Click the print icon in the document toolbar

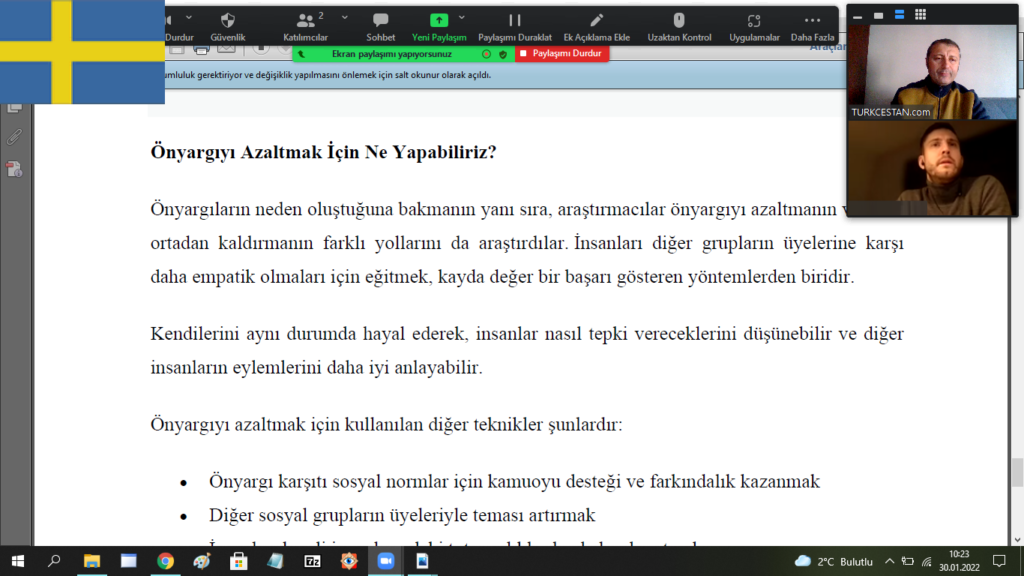201,50
